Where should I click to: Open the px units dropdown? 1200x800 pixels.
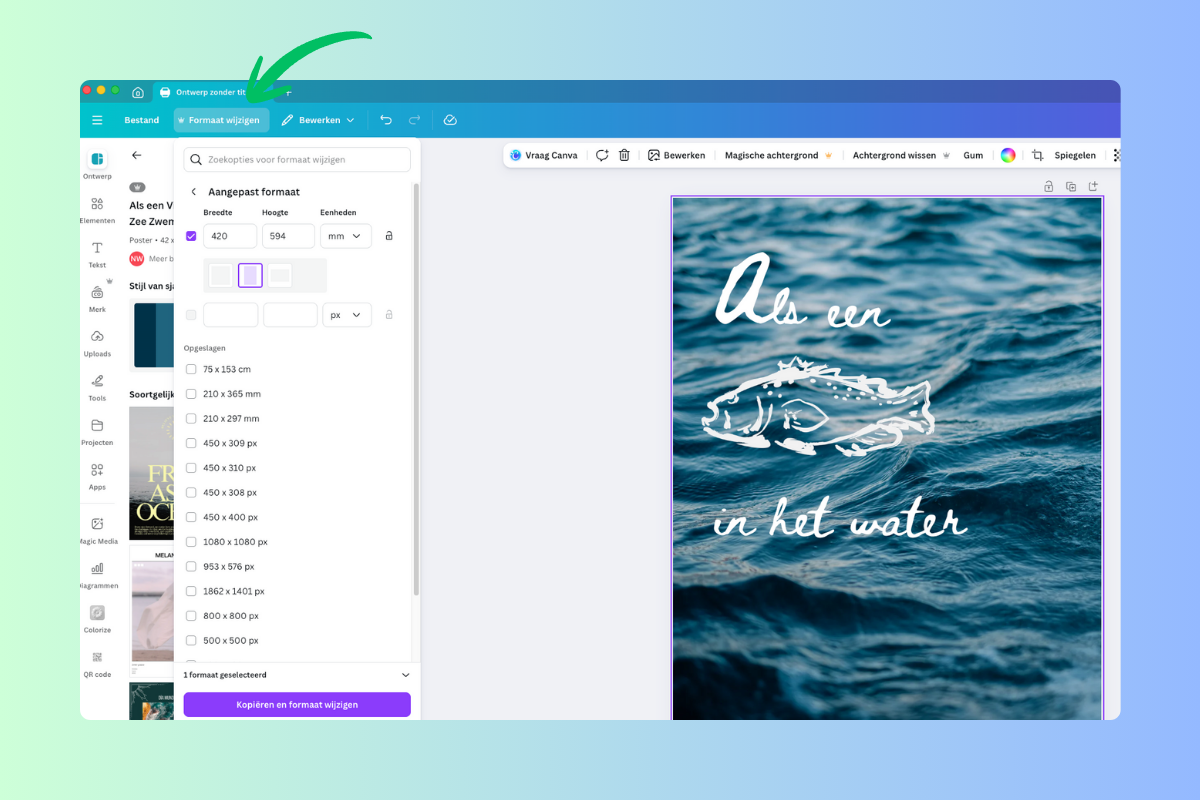click(346, 315)
